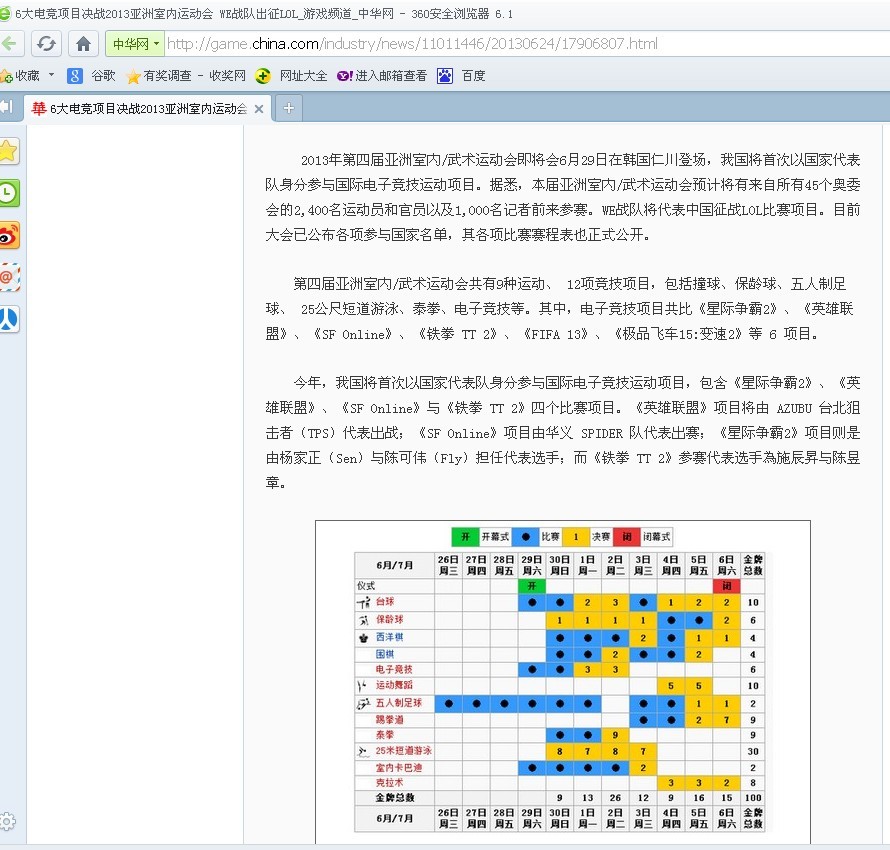Open mail @ icon in sidebar
The width and height of the screenshot is (890, 850).
(9, 277)
